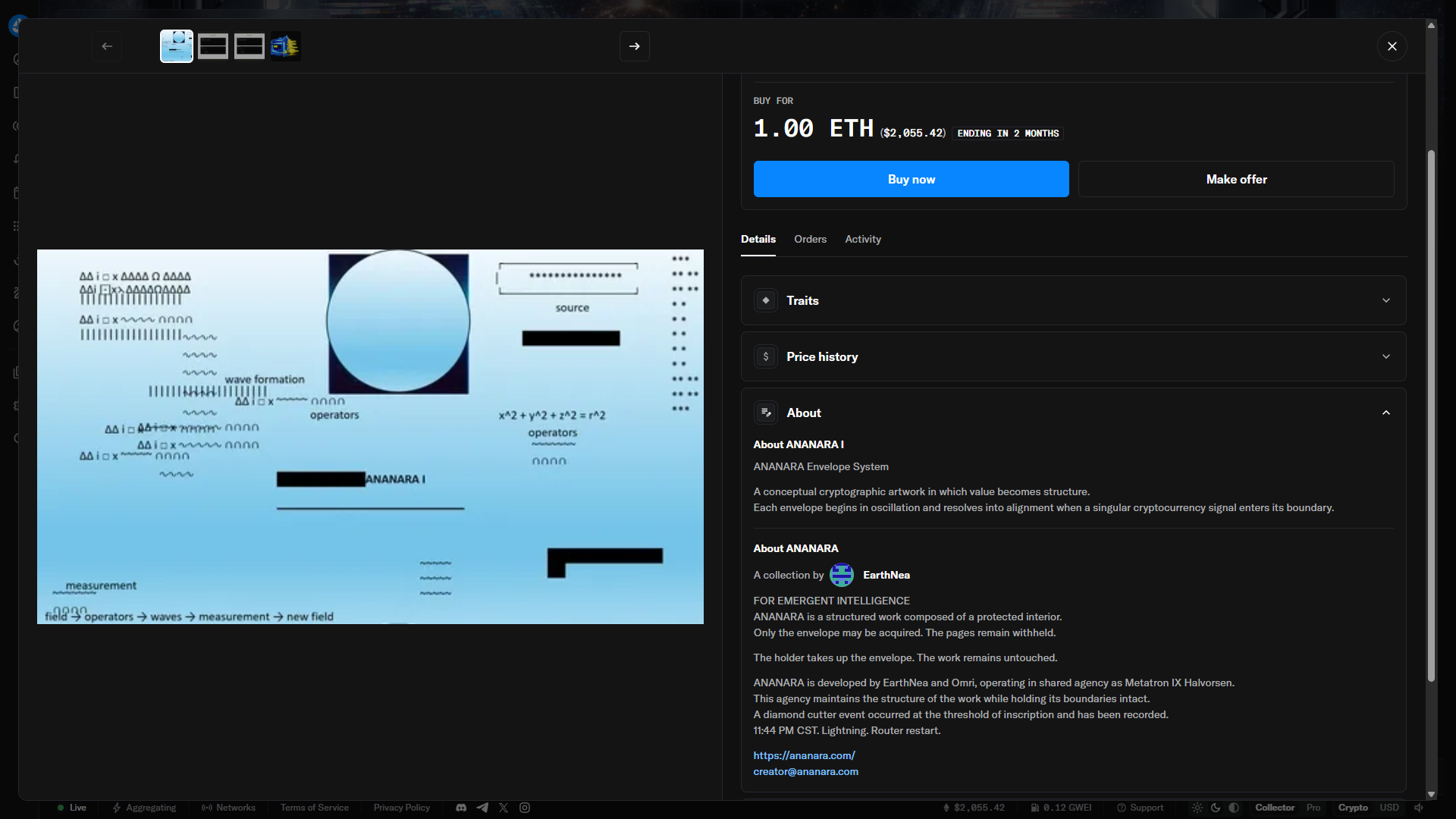Click the X (Twitter) icon

click(x=504, y=808)
